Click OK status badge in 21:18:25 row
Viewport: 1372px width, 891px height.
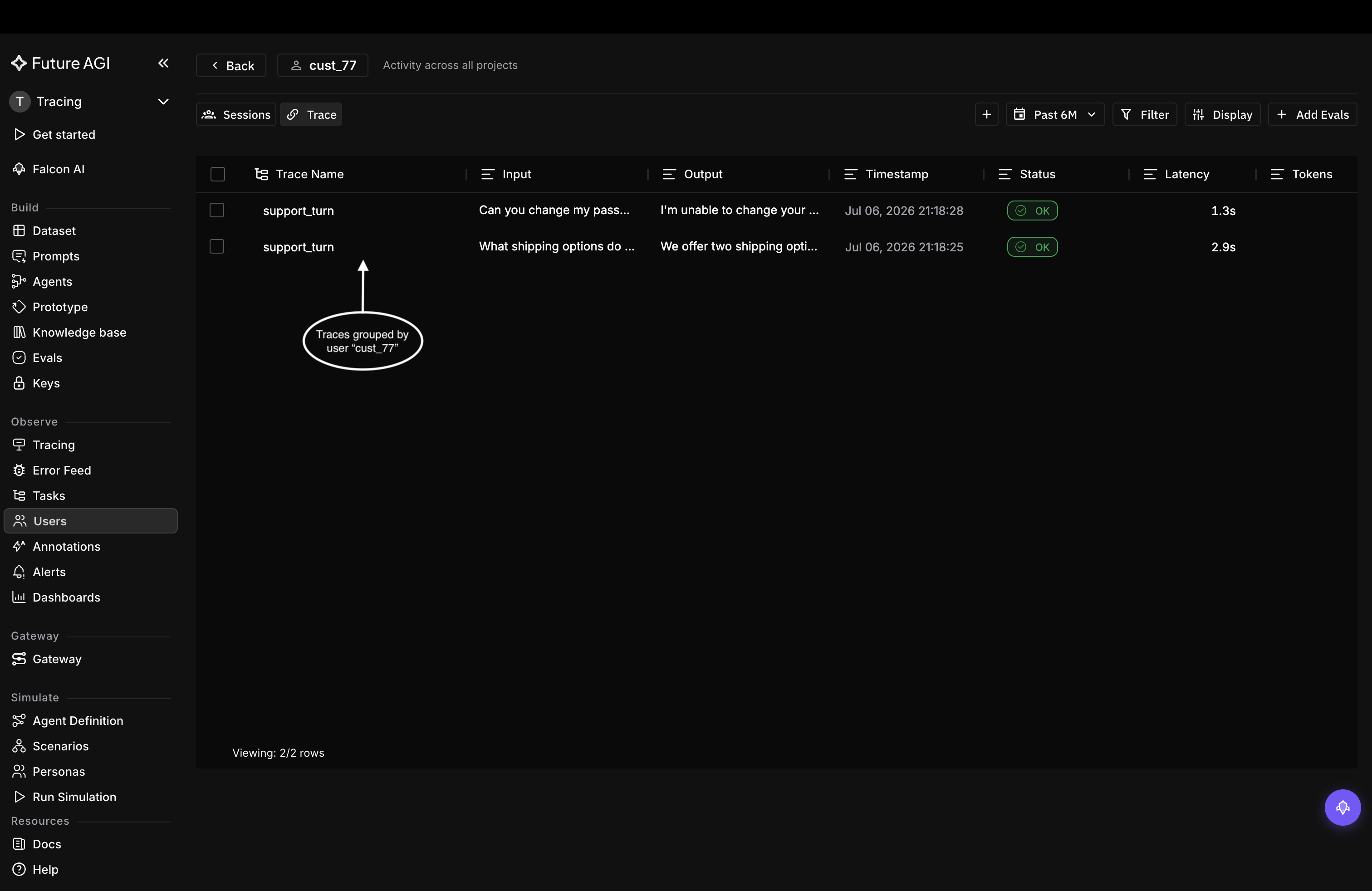(x=1032, y=247)
